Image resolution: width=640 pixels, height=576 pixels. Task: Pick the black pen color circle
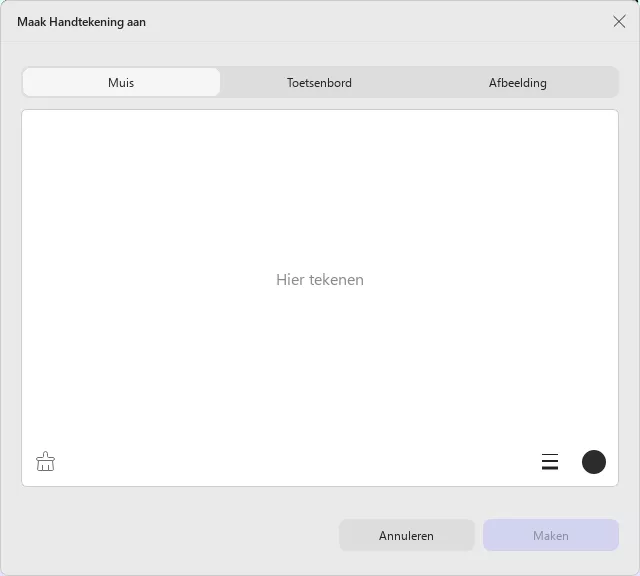click(593, 462)
